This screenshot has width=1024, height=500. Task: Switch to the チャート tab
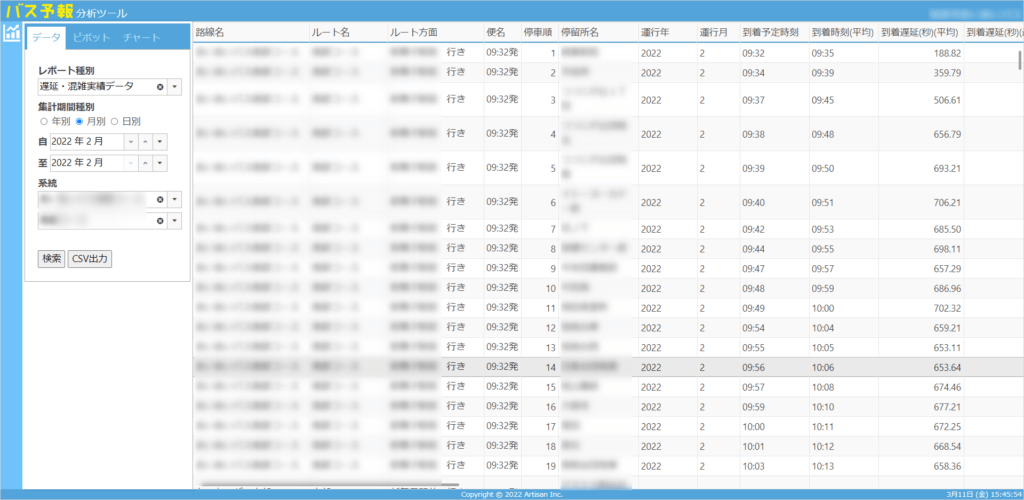(x=142, y=37)
